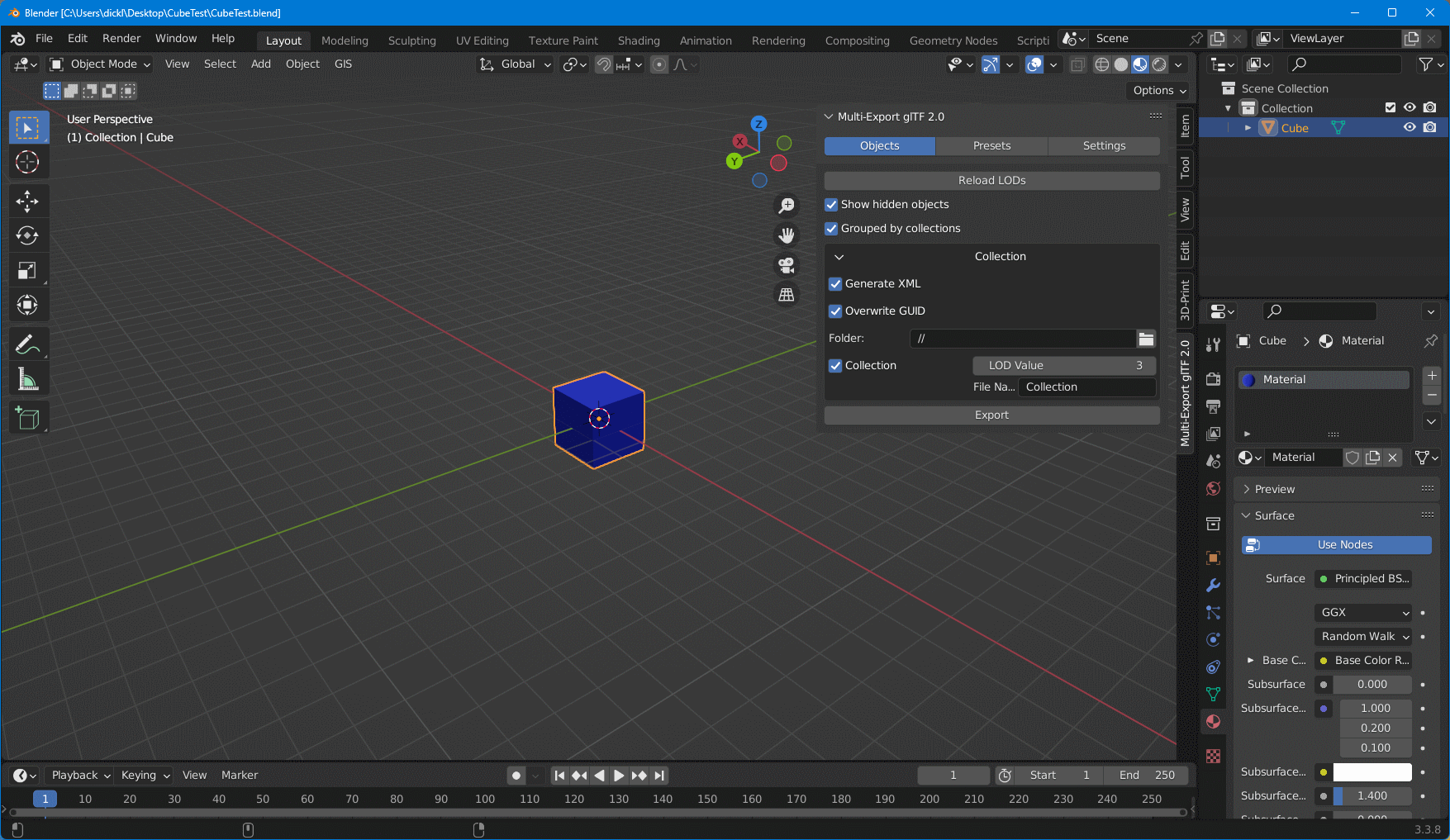Click the Subsurface 0.000 slider

pyautogui.click(x=1372, y=685)
